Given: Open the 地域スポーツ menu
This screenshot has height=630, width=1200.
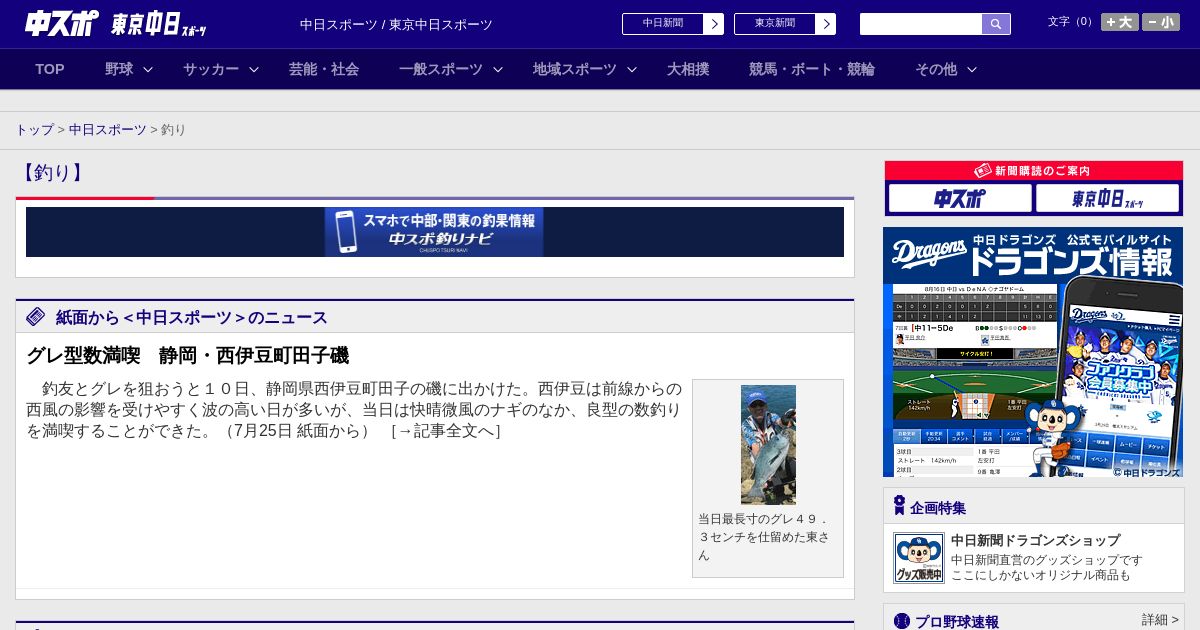Looking at the screenshot, I should pos(575,69).
